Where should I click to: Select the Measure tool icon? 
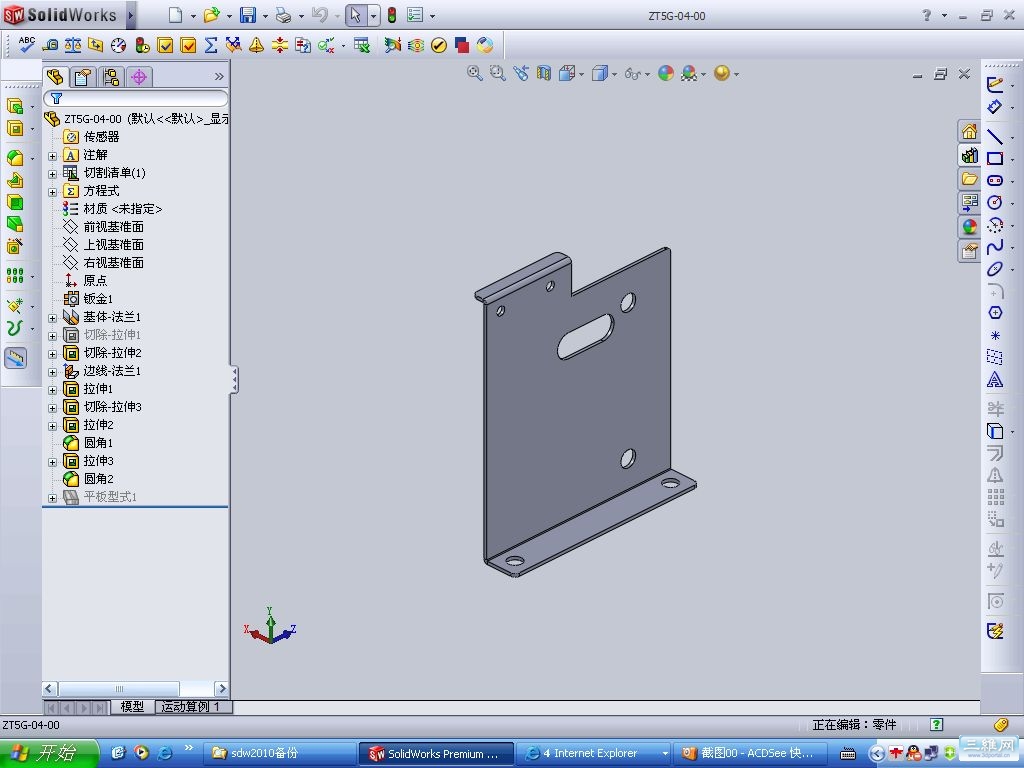coord(50,44)
